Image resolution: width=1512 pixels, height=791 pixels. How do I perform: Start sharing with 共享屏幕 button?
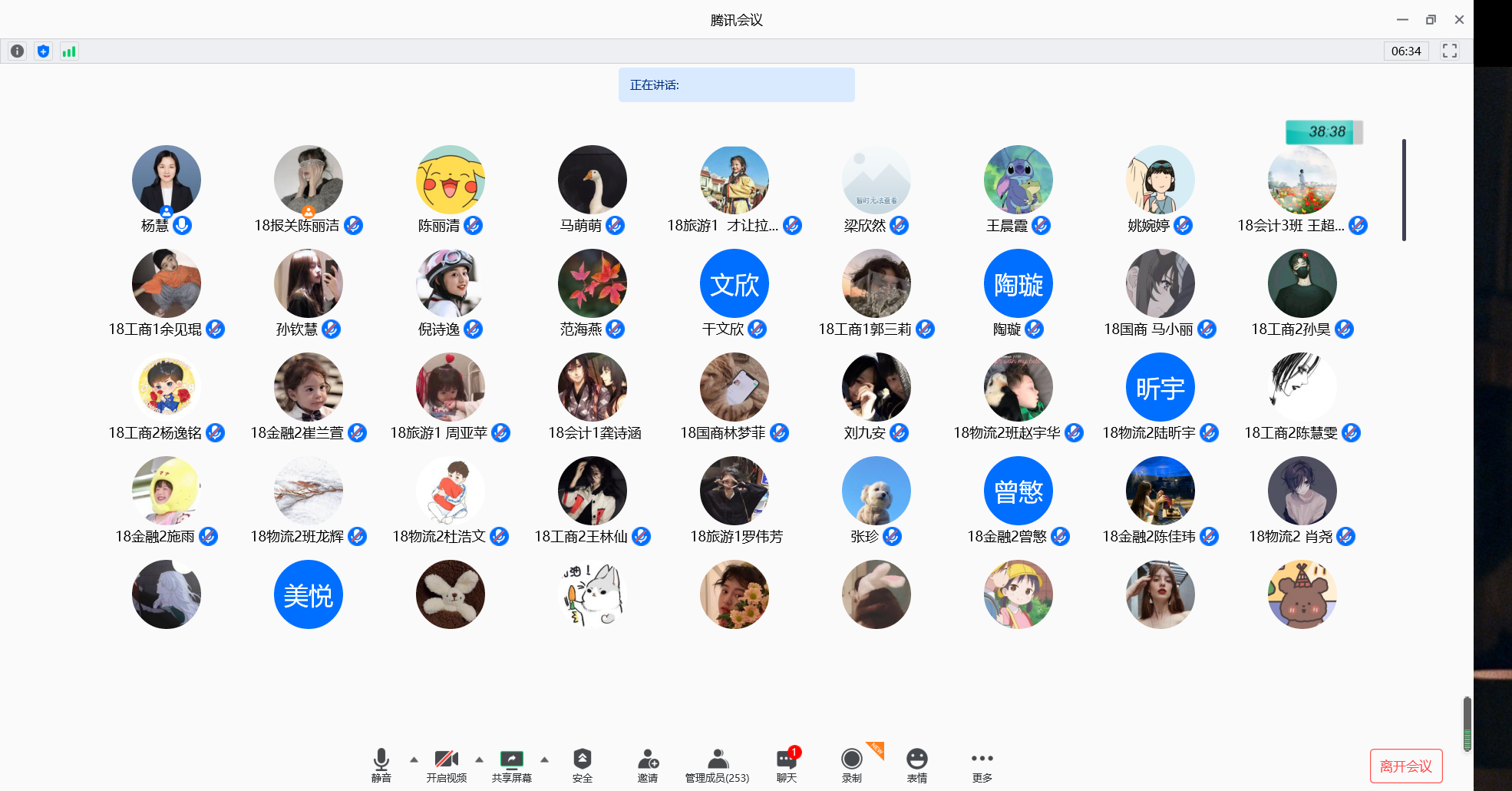(512, 765)
